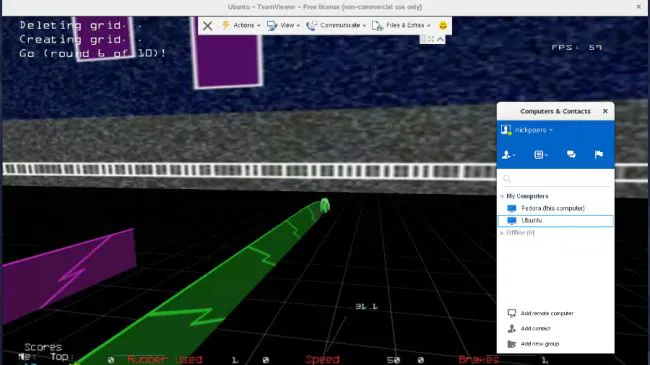Close the Computers & Contacts panel
650x365 pixels.
pyautogui.click(x=605, y=111)
